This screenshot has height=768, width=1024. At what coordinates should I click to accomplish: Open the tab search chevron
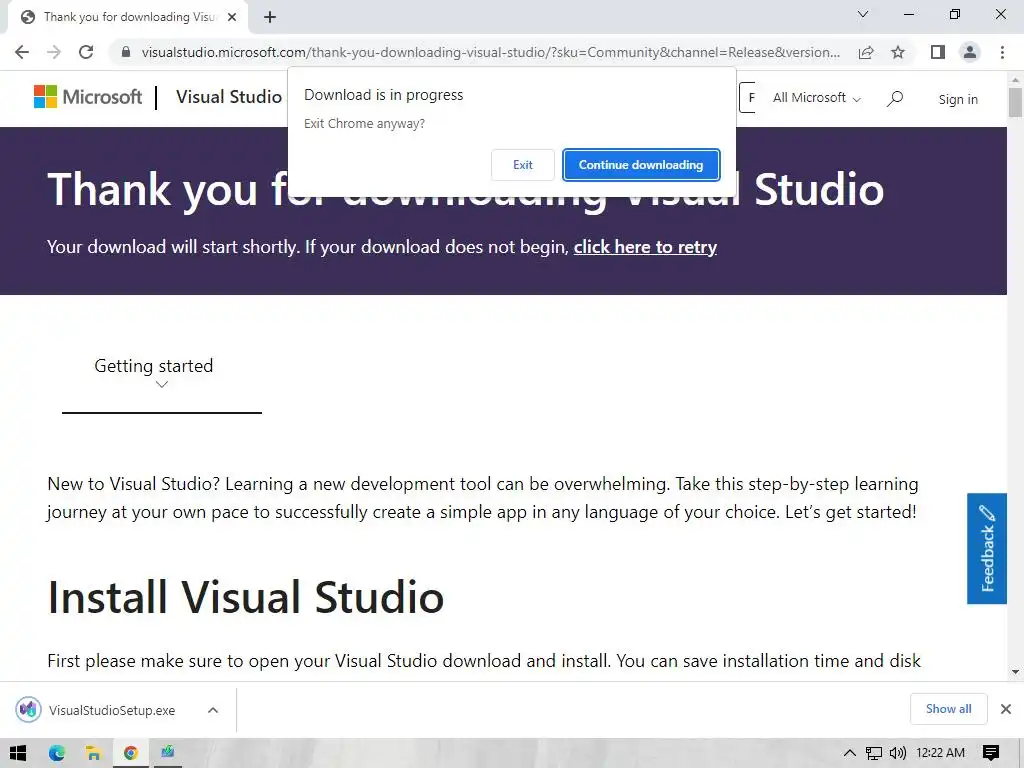863,14
